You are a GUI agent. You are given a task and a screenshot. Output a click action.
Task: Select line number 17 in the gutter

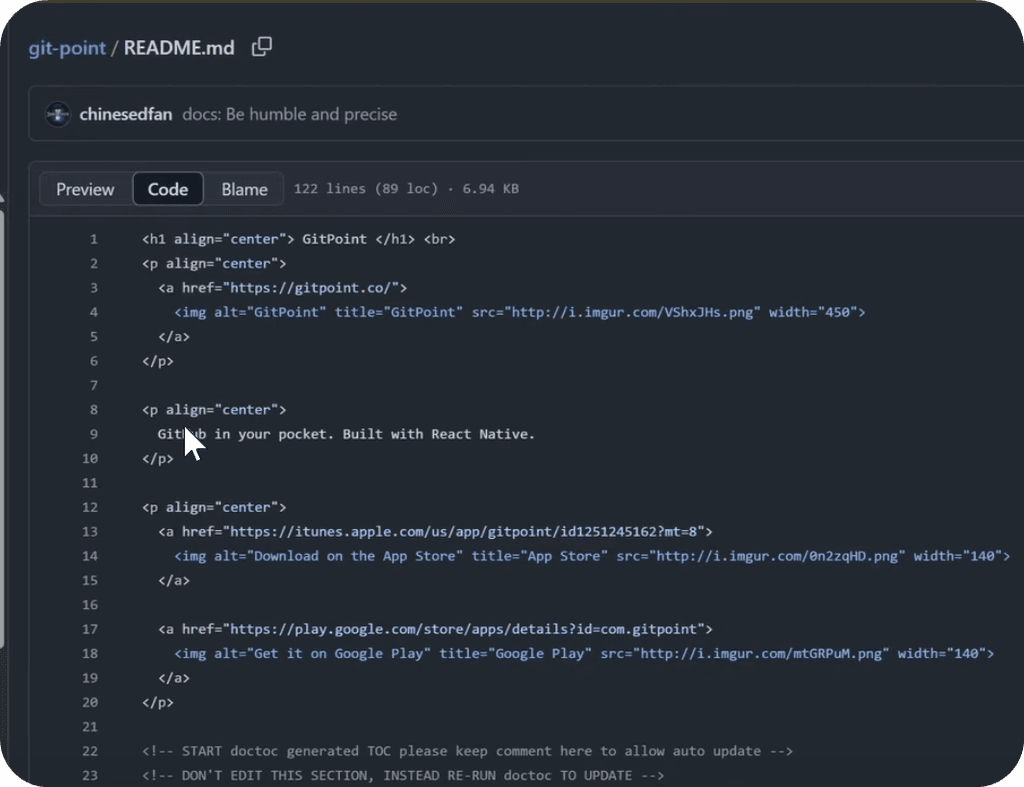tap(90, 629)
